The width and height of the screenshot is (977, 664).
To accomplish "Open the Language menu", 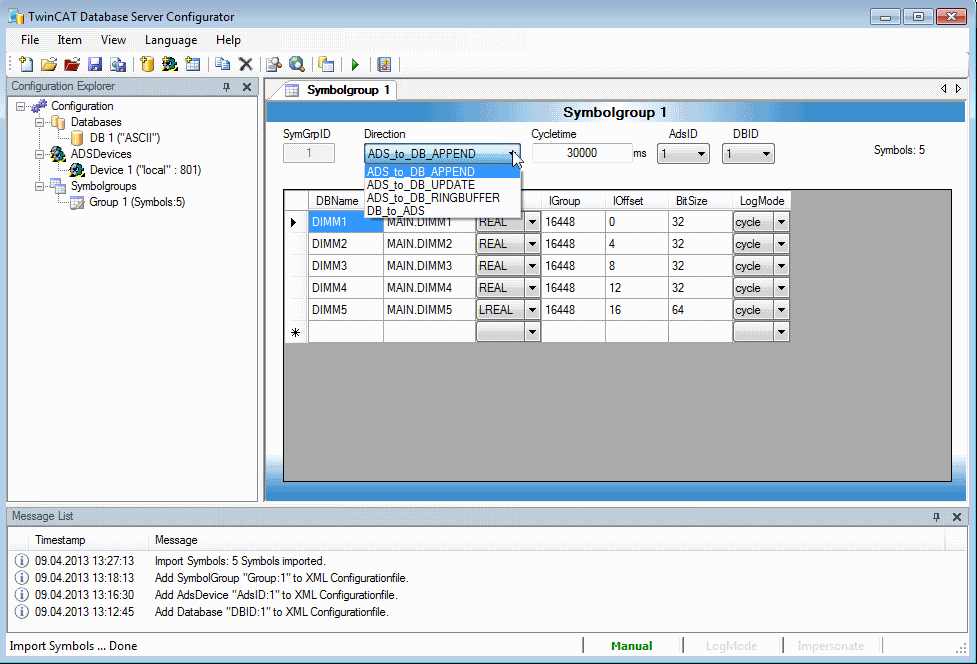I will [171, 40].
